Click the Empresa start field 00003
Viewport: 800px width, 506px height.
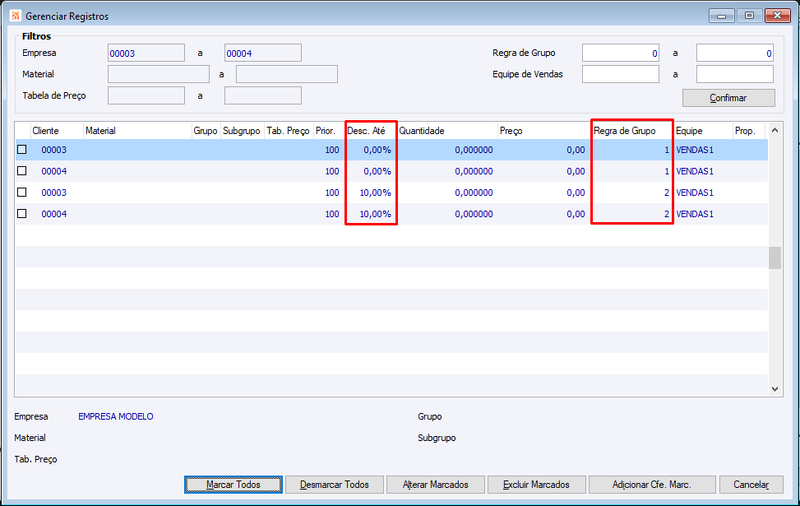[146, 53]
